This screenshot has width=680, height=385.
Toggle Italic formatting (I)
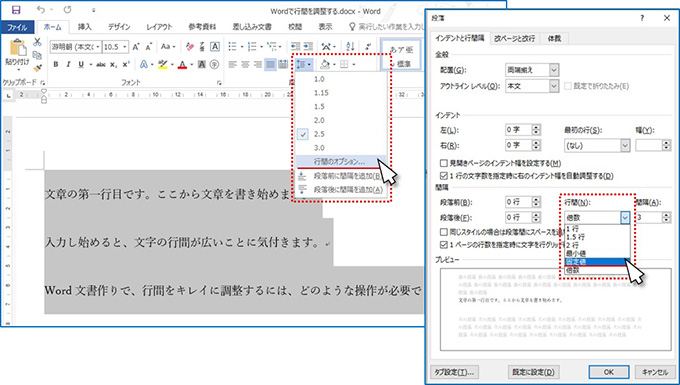click(x=68, y=65)
